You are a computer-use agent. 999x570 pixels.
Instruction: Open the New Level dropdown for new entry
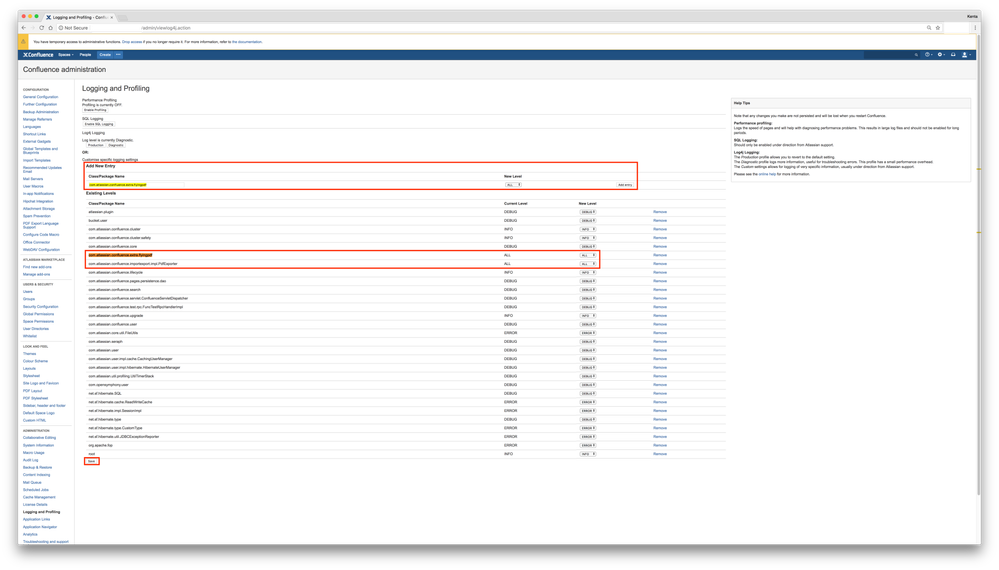tap(514, 185)
